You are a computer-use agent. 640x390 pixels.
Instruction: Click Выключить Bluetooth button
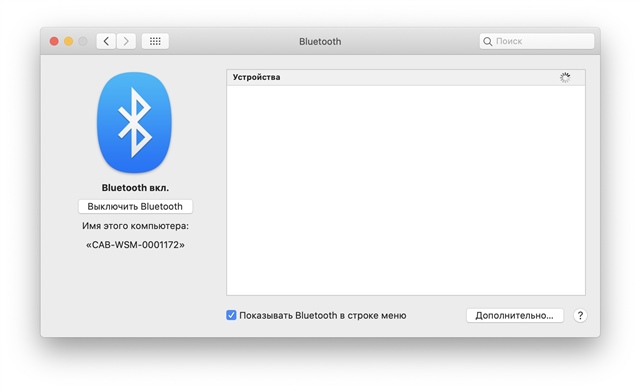point(135,206)
